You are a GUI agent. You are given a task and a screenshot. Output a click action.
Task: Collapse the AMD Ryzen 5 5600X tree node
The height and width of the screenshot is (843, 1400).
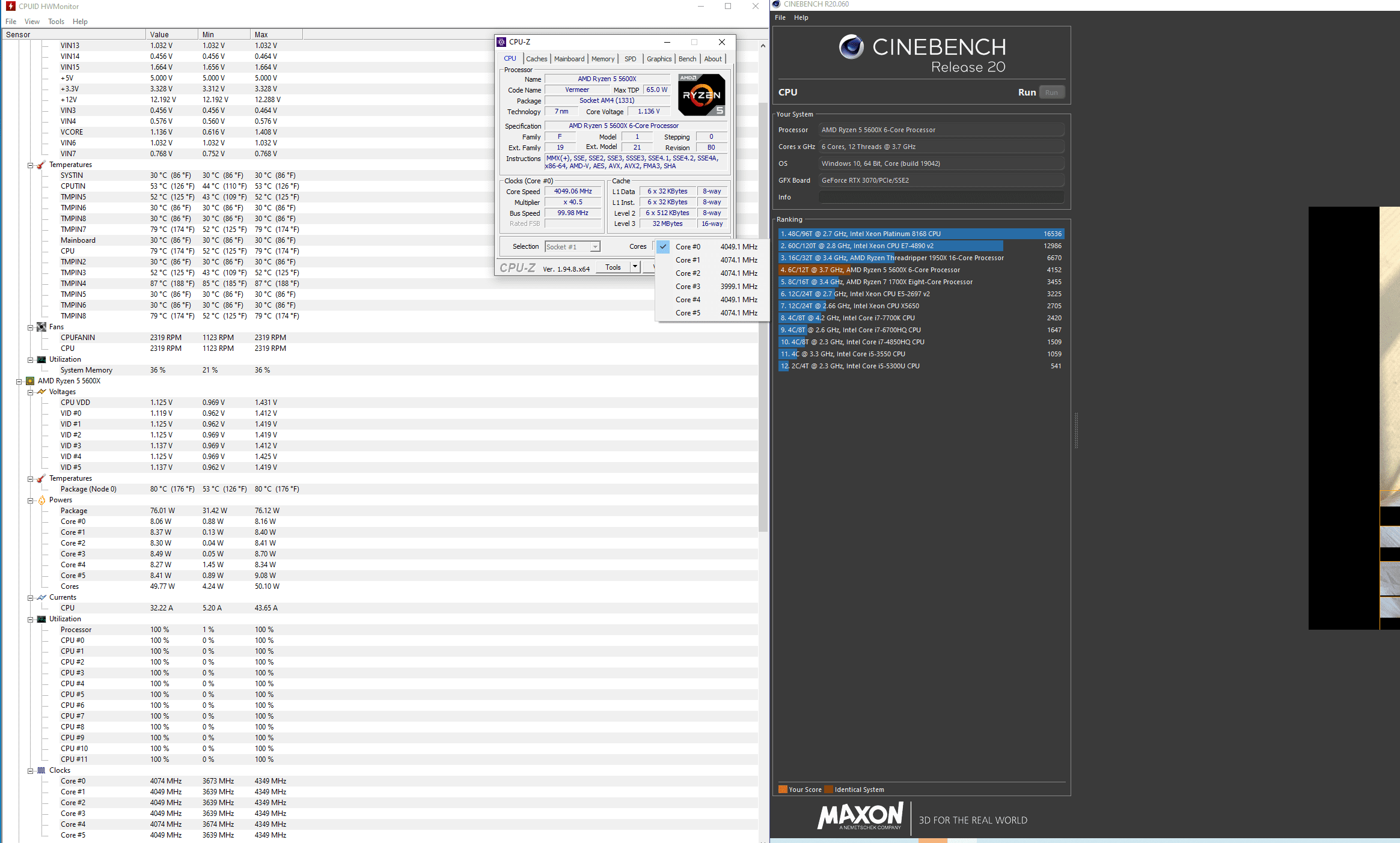click(x=19, y=382)
